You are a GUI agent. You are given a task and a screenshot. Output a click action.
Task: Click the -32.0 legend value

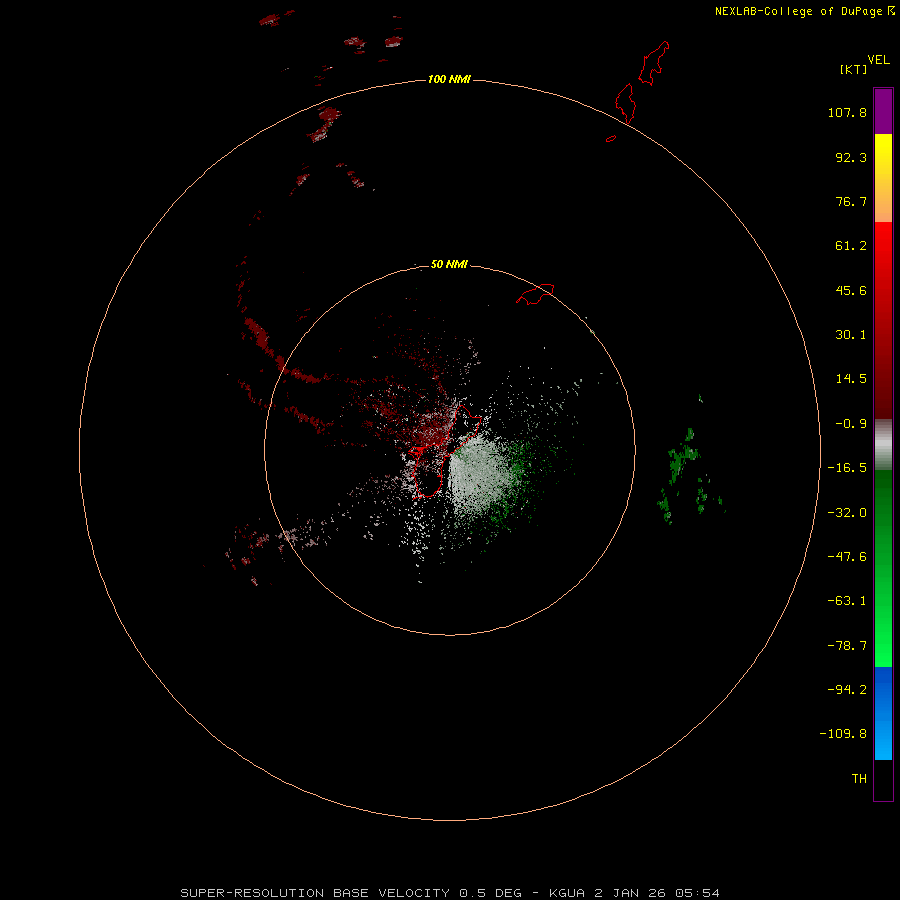847,513
